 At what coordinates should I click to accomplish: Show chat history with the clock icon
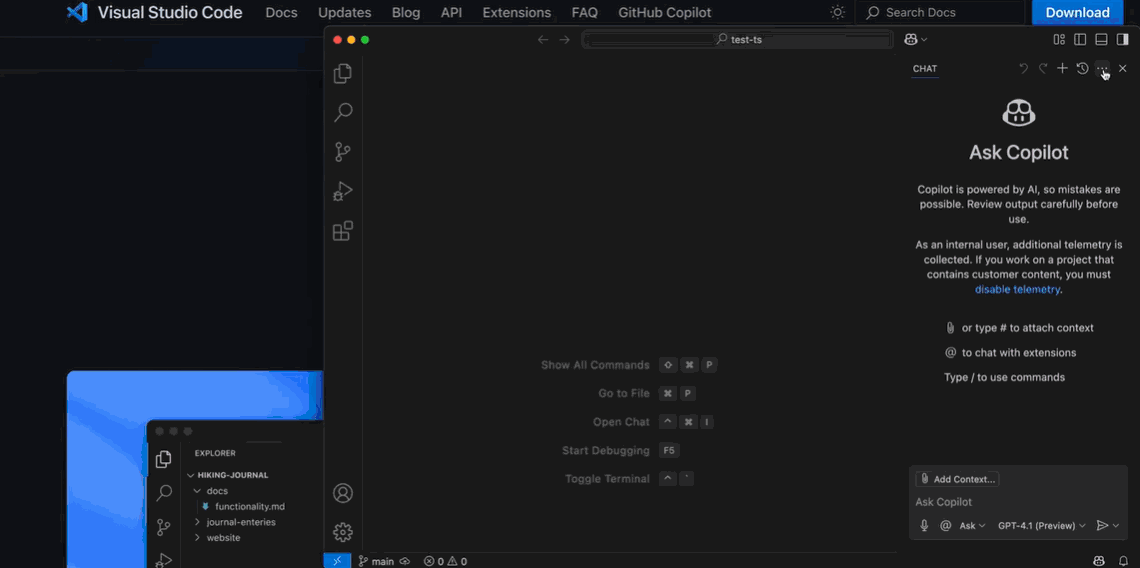(1083, 68)
